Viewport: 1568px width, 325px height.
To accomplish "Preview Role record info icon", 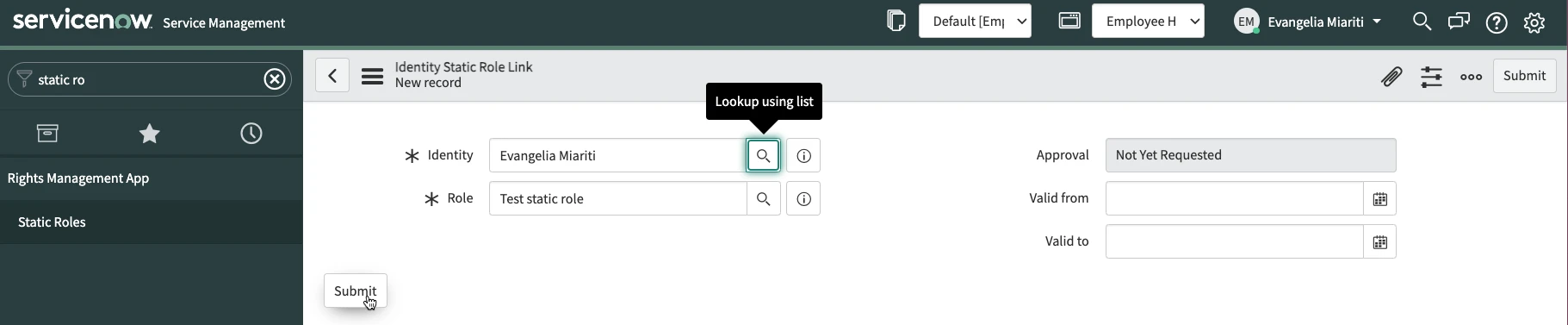I will (803, 198).
